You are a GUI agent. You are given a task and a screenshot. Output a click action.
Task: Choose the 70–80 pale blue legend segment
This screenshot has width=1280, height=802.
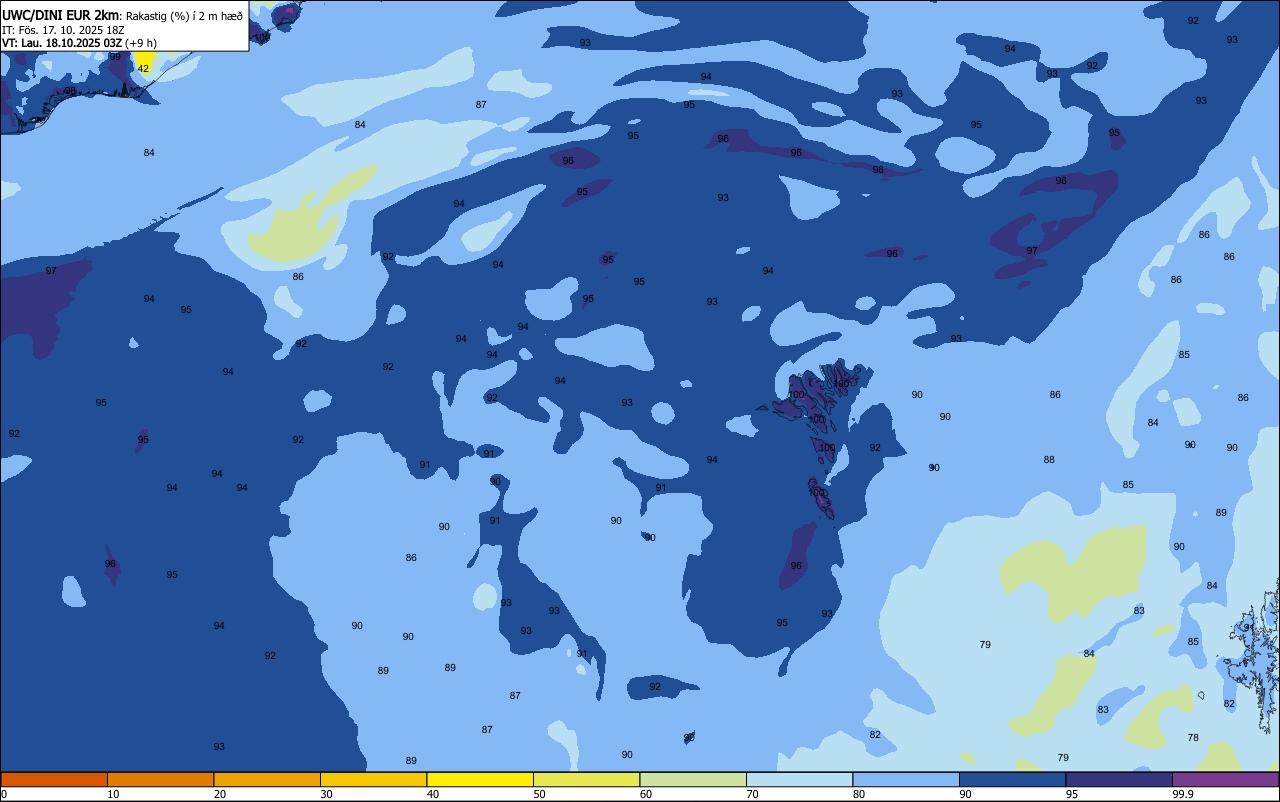click(x=799, y=779)
